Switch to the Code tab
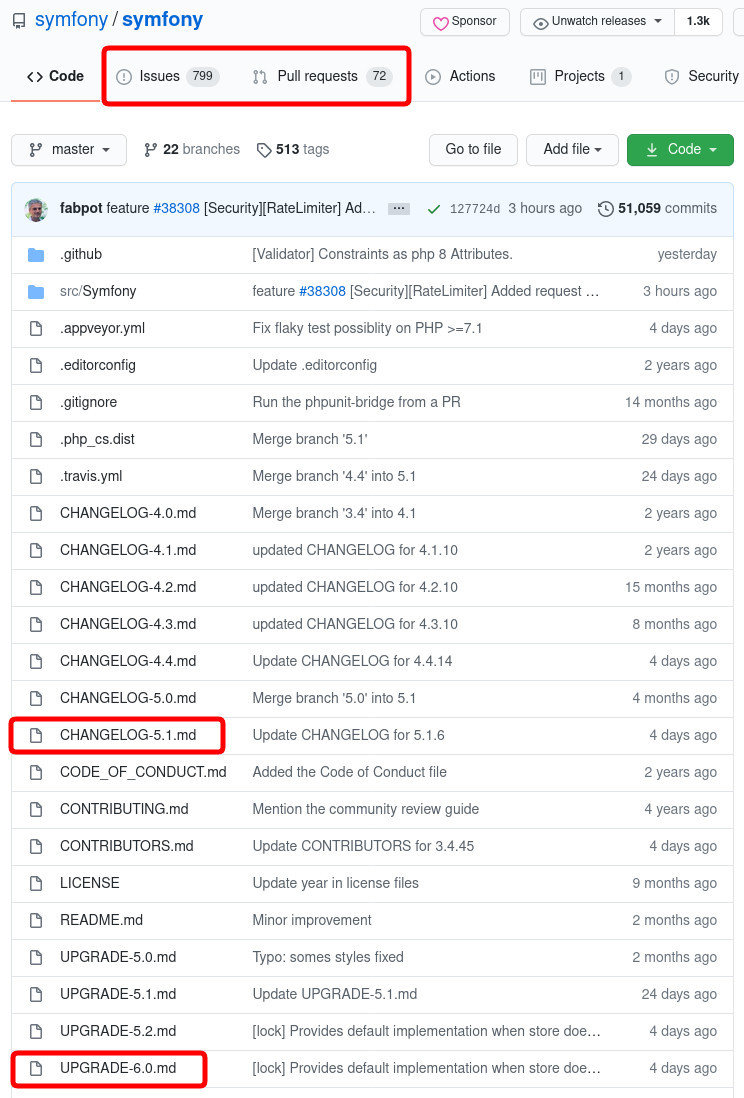 pyautogui.click(x=55, y=76)
